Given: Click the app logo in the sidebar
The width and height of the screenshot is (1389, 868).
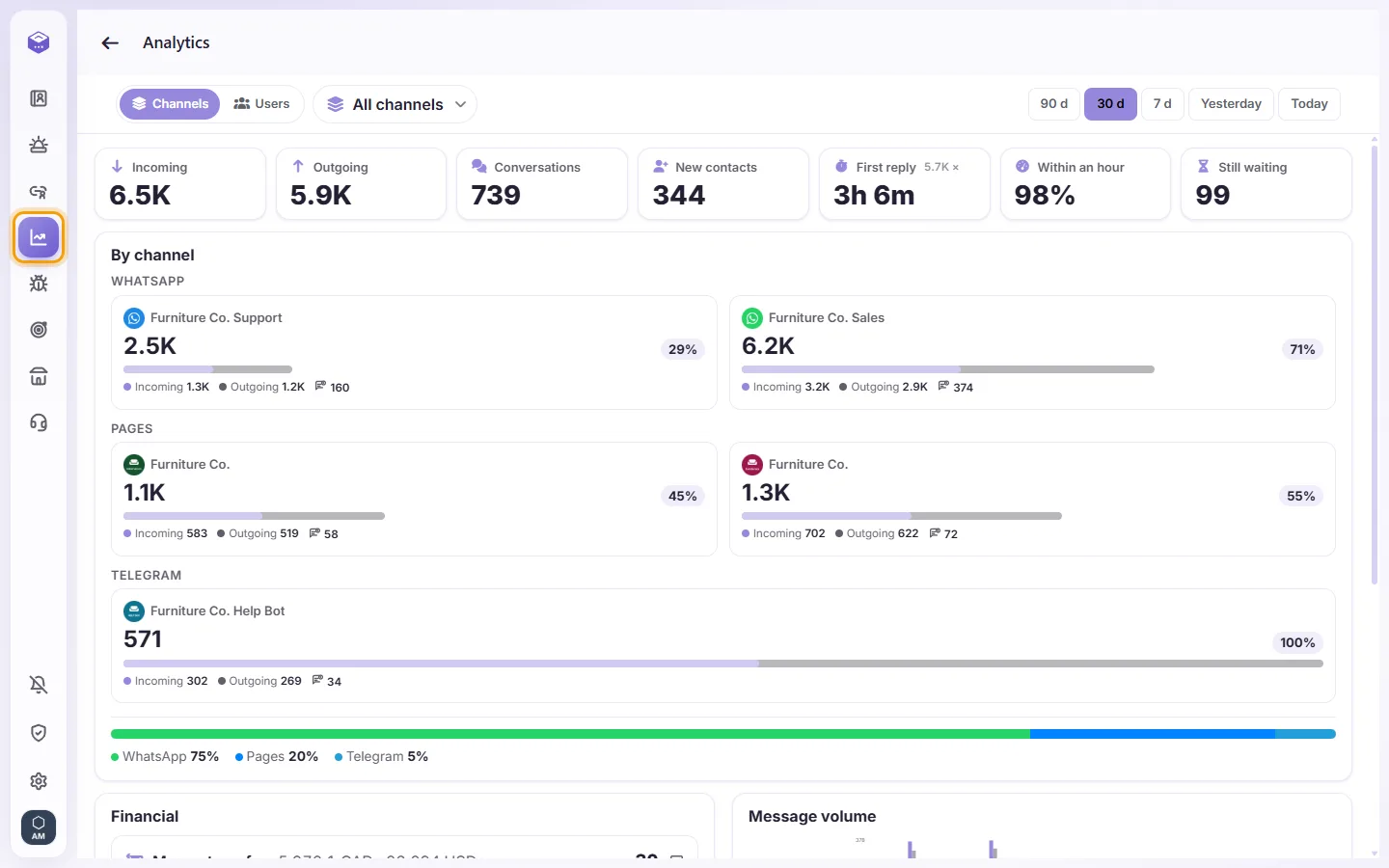Looking at the screenshot, I should pyautogui.click(x=39, y=42).
